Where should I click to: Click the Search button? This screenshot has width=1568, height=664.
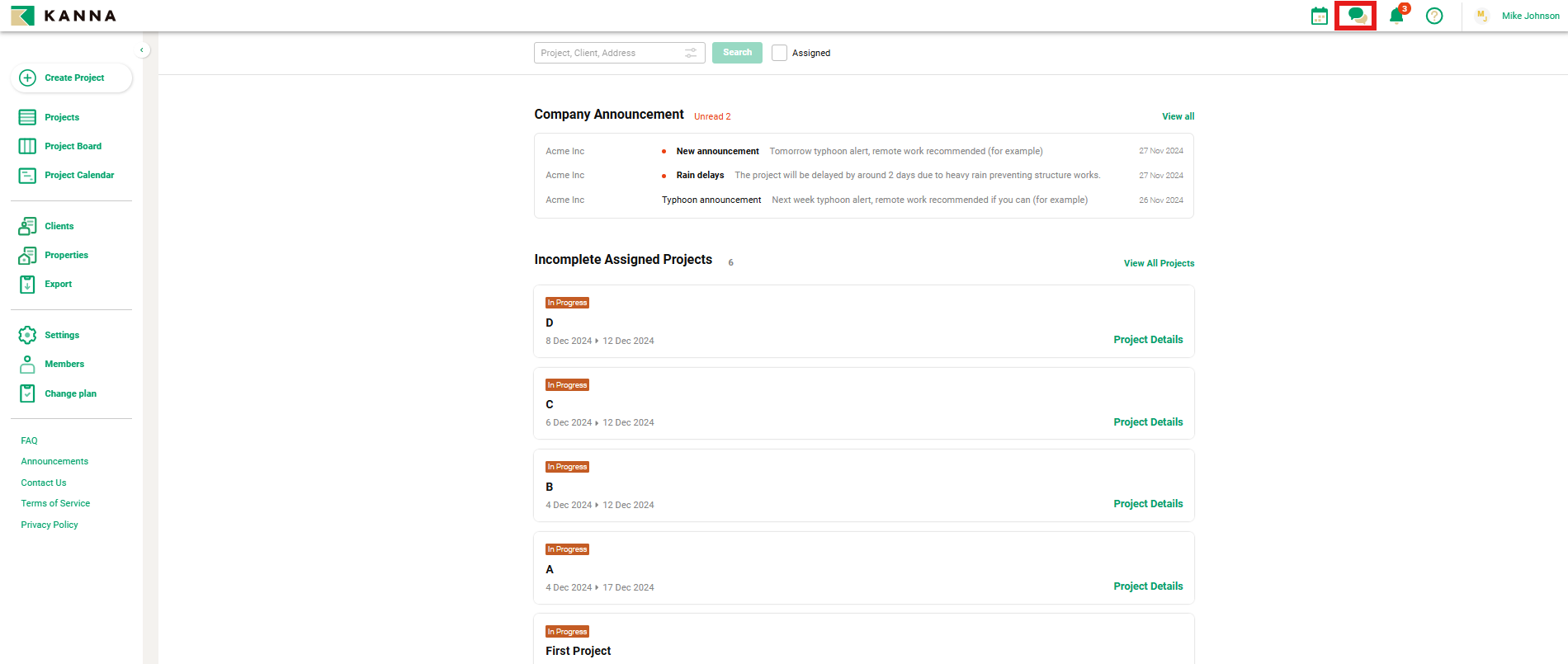[737, 53]
